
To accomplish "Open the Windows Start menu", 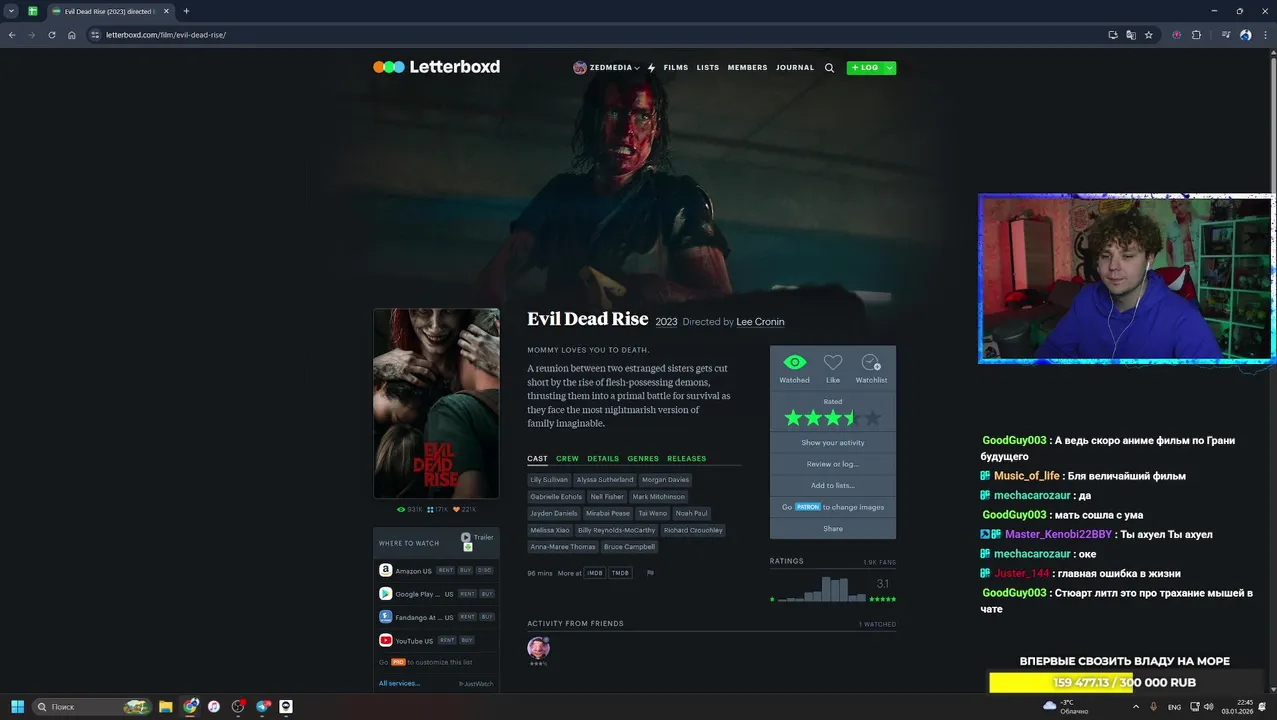I will 17,707.
